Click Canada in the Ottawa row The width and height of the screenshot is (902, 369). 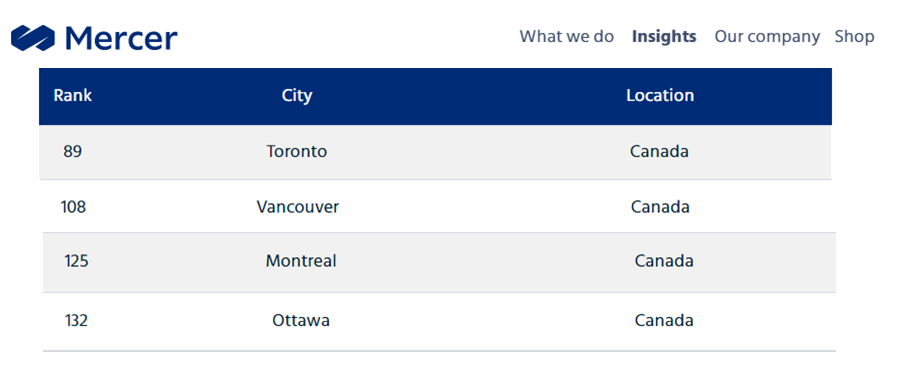tap(664, 320)
